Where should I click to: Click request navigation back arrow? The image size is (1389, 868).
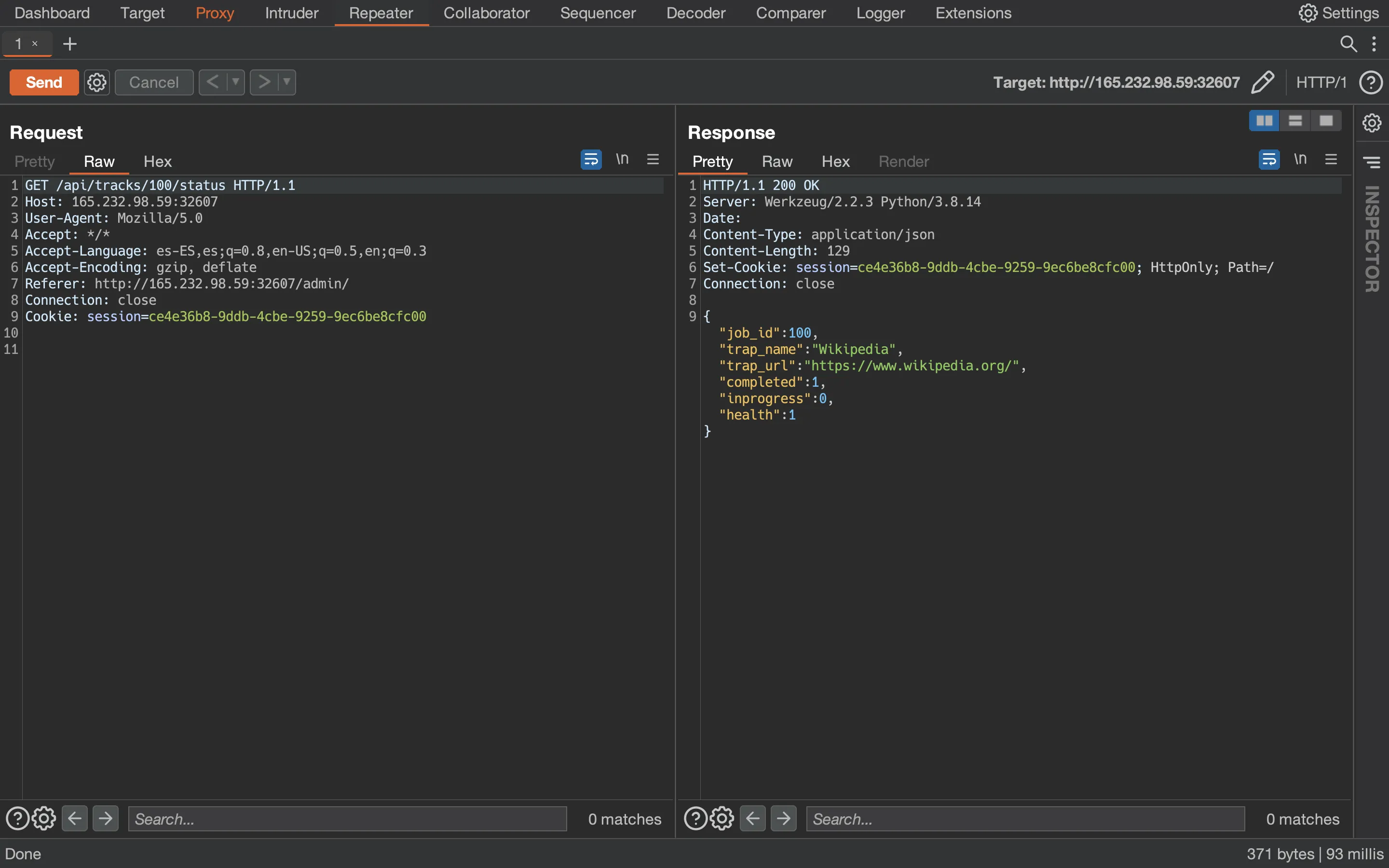[75, 818]
